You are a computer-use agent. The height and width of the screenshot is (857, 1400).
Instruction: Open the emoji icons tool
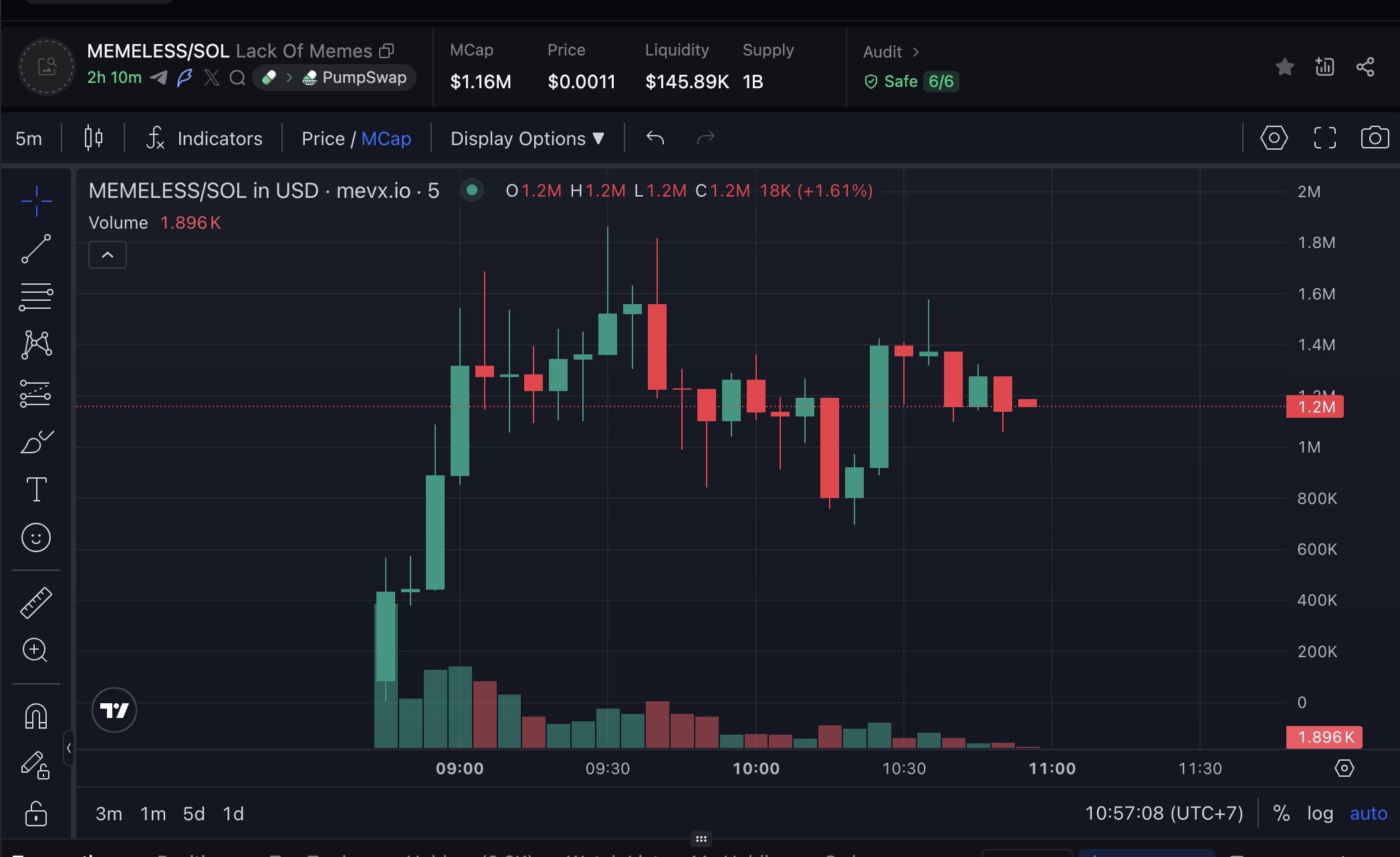point(36,537)
